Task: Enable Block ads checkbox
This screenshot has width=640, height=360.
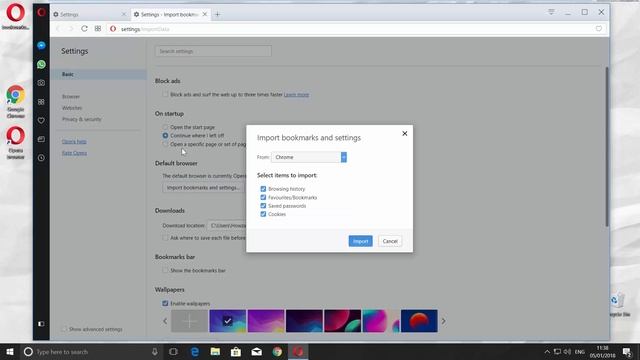Action: click(165, 94)
